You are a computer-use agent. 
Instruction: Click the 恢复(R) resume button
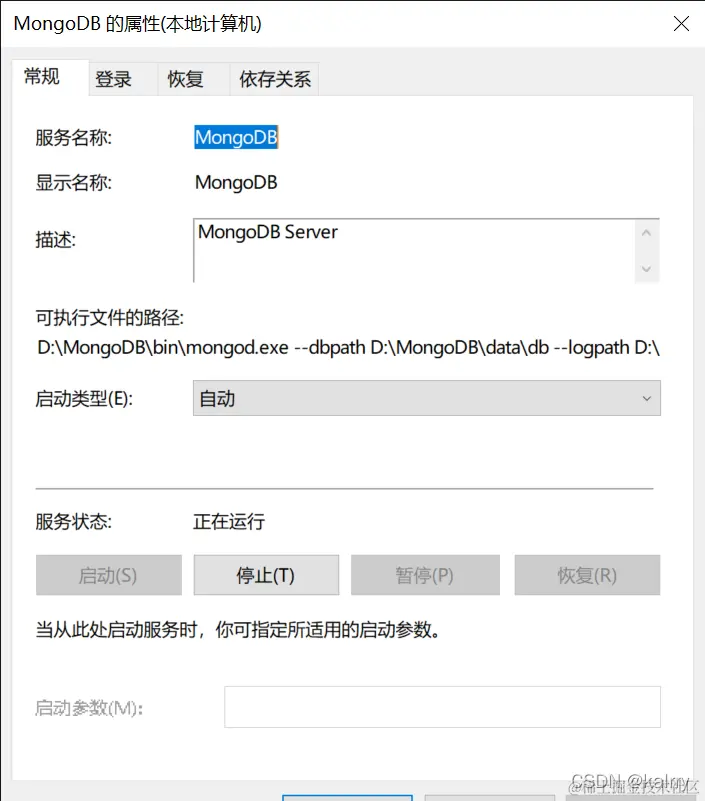[x=587, y=575]
